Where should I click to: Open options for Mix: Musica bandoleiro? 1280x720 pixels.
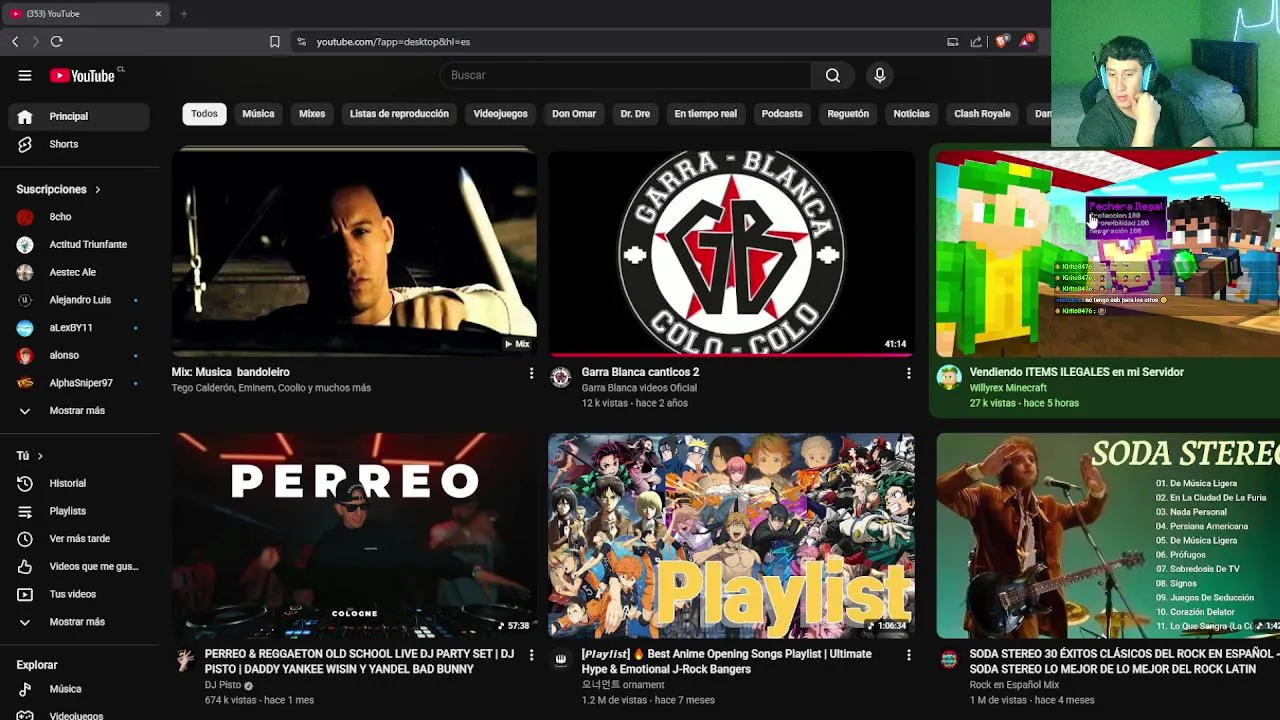click(x=531, y=373)
